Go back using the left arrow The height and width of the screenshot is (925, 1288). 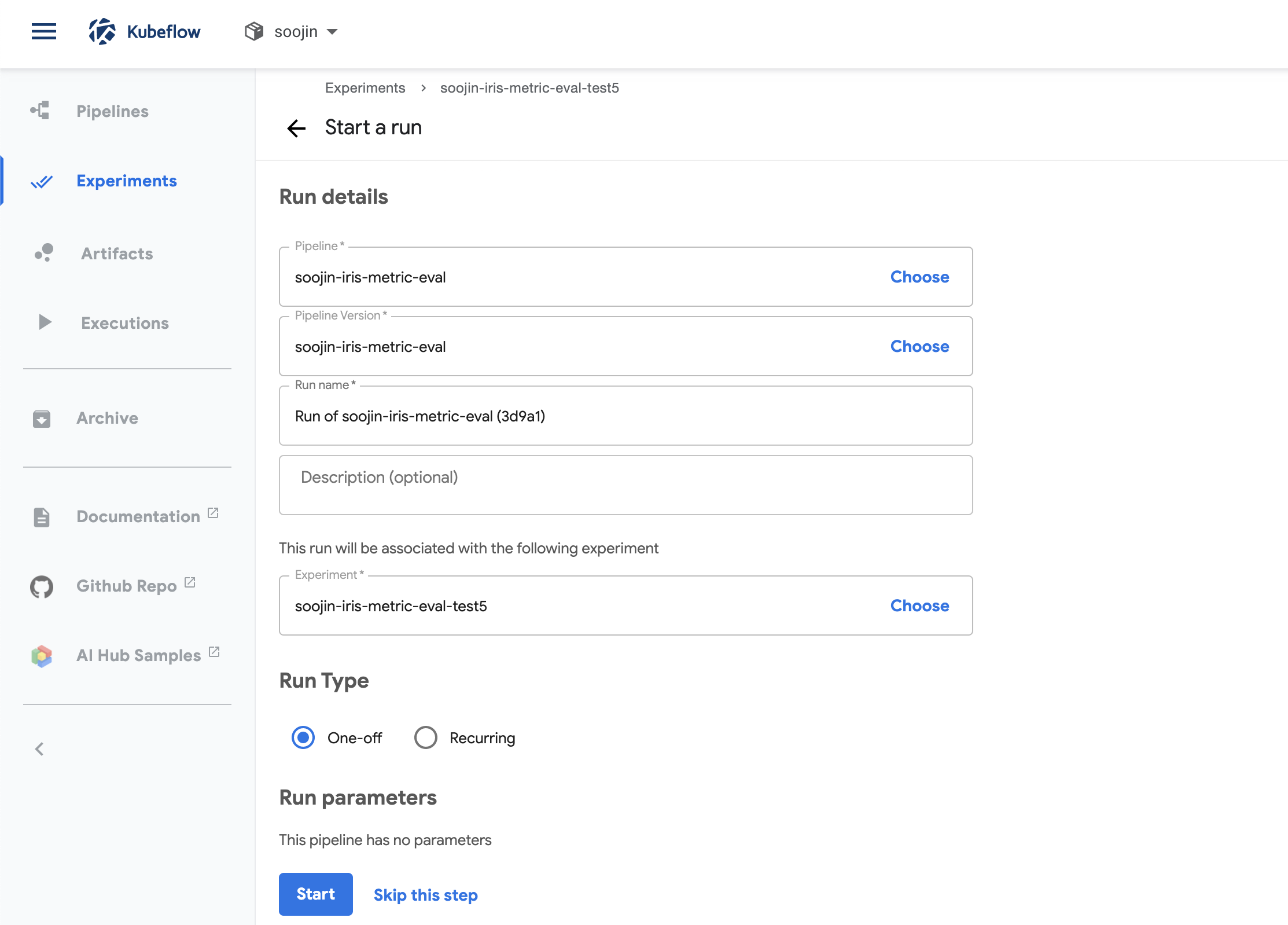click(296, 128)
